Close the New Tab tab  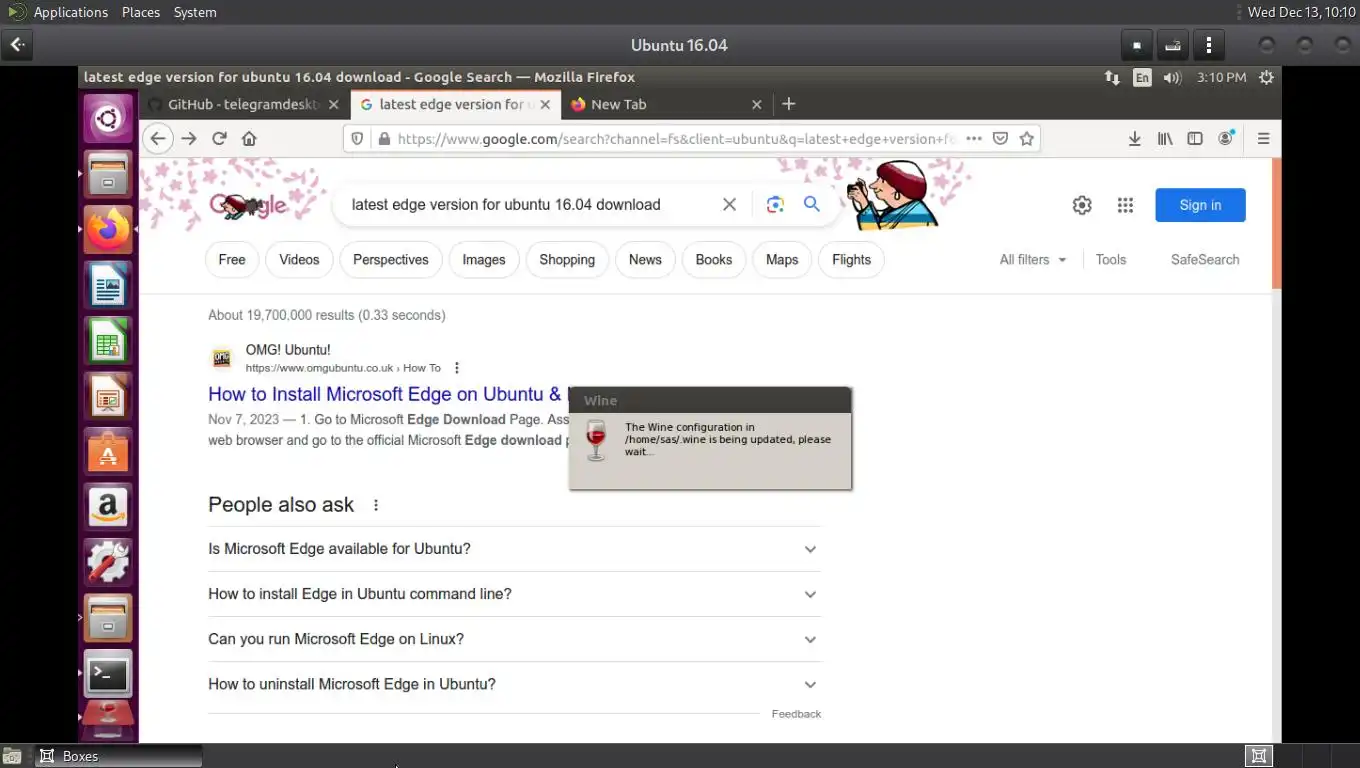point(756,104)
